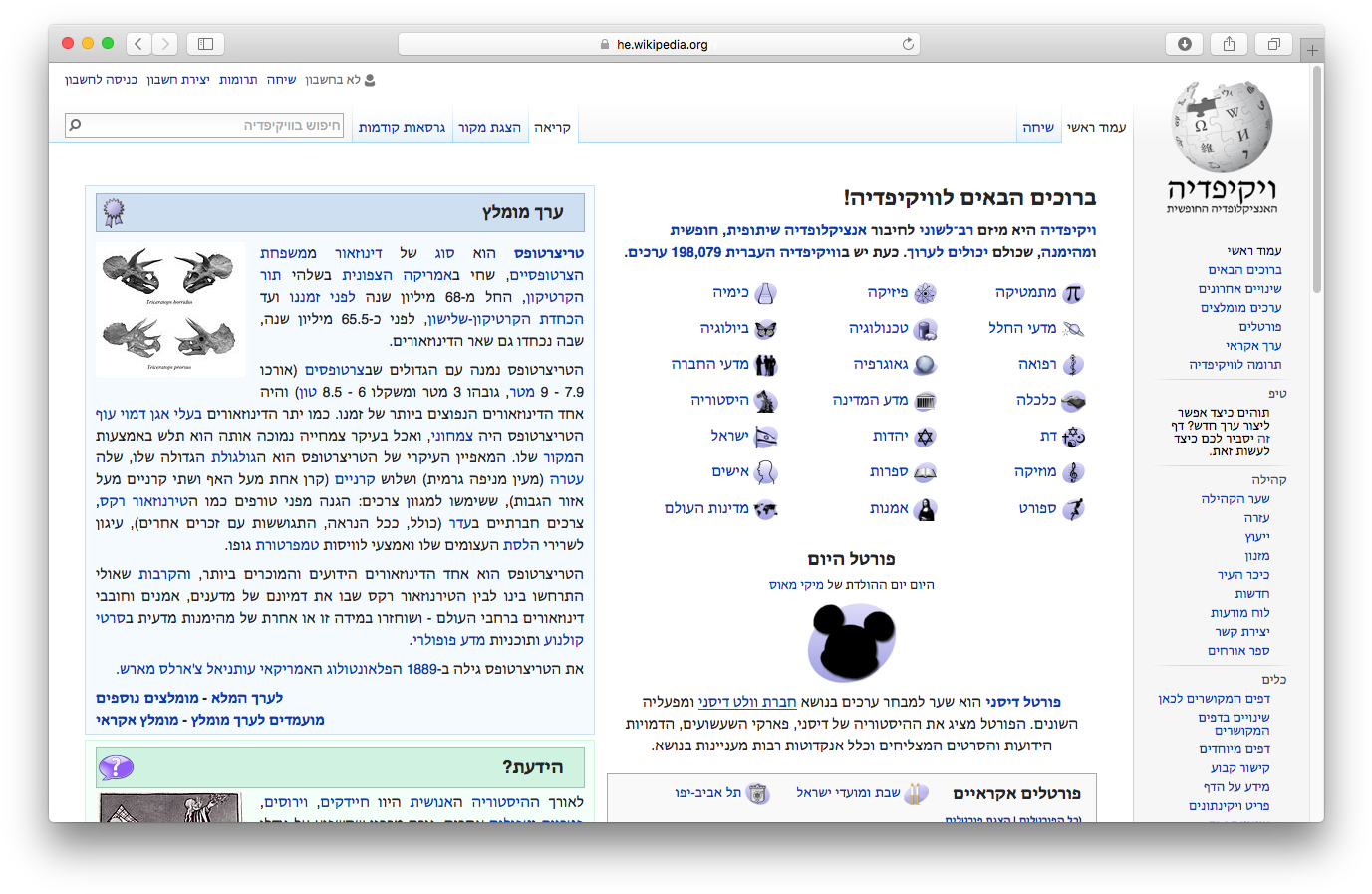Click the Wikipedia search input field
This screenshot has width=1372, height=894.
(x=204, y=125)
